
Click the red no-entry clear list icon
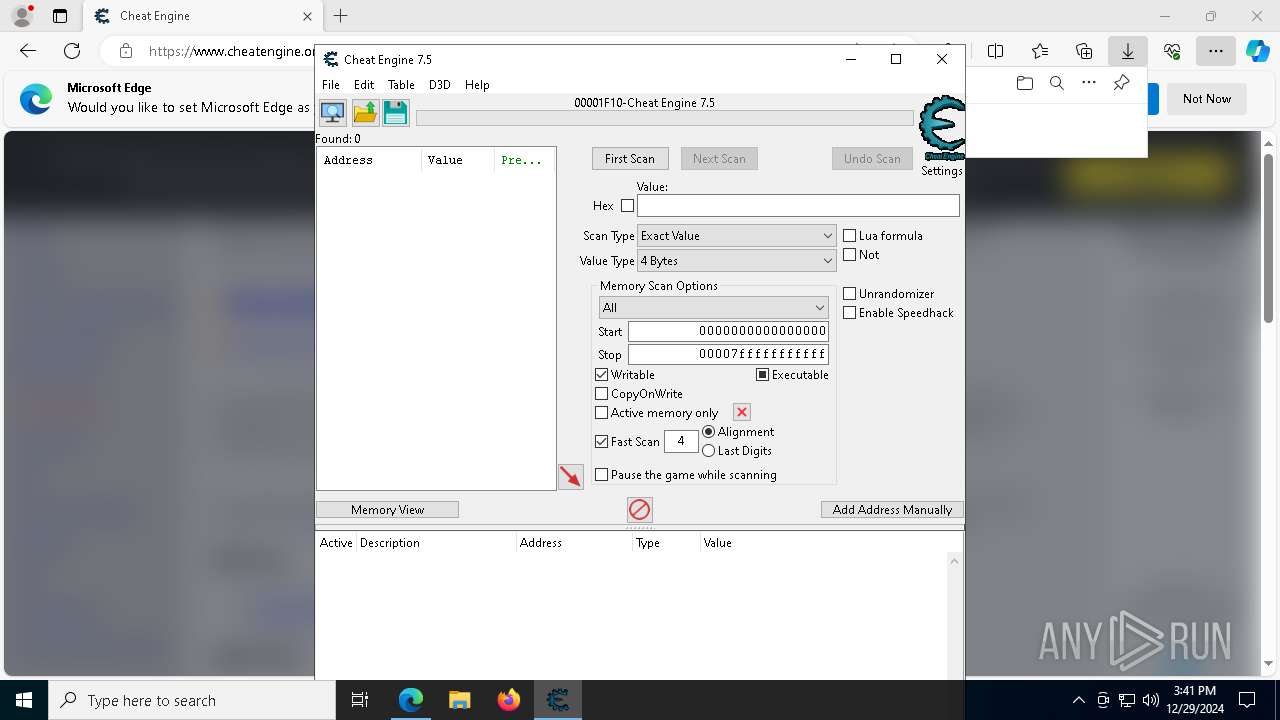tap(640, 510)
